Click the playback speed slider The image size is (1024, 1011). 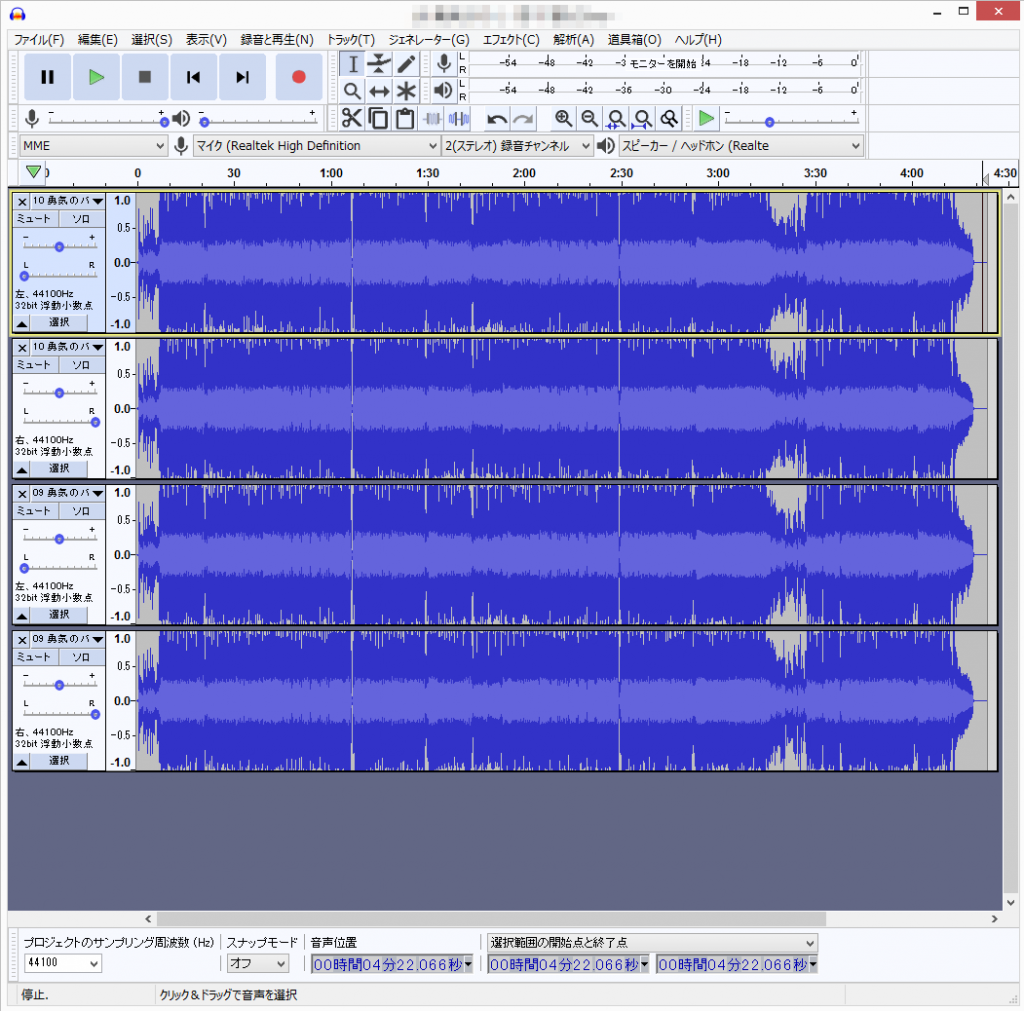(x=768, y=122)
